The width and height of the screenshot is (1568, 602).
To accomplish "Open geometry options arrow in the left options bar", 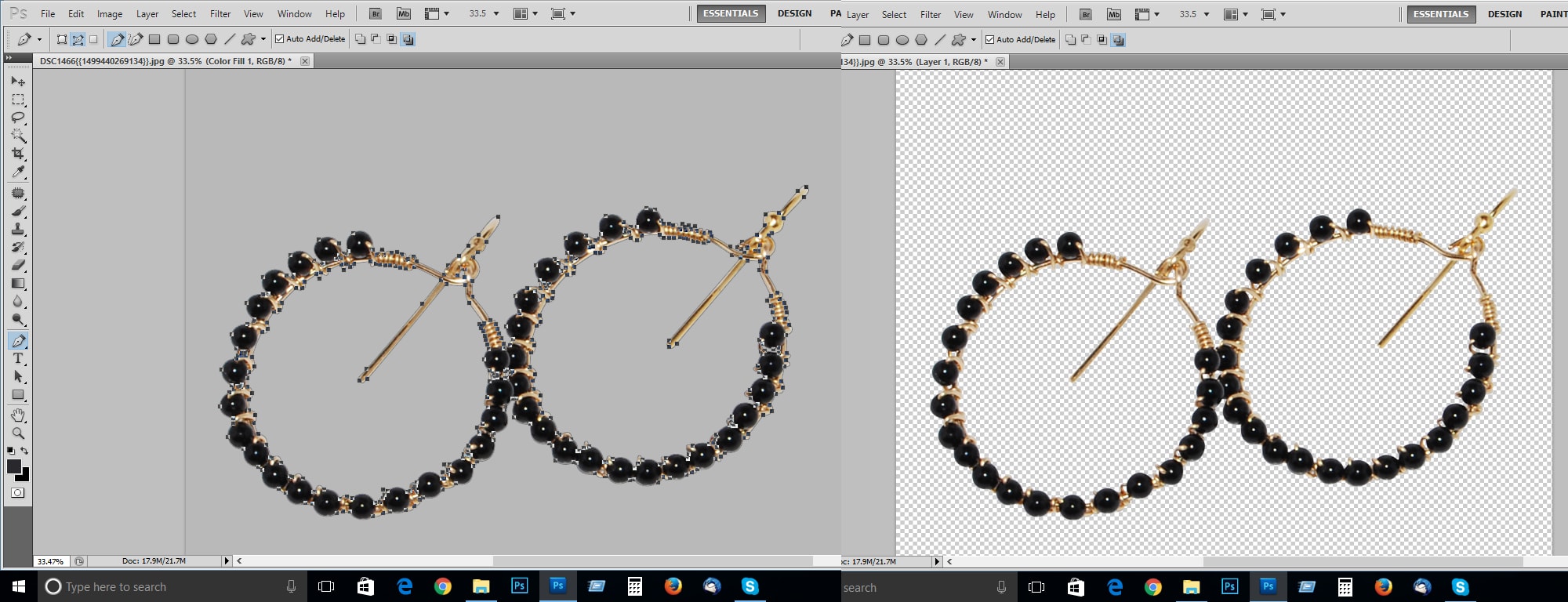I will [263, 38].
